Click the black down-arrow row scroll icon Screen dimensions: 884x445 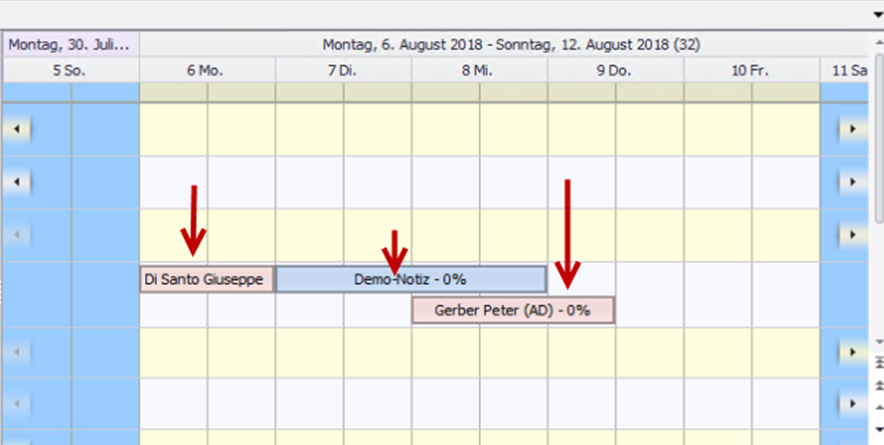[878, 430]
